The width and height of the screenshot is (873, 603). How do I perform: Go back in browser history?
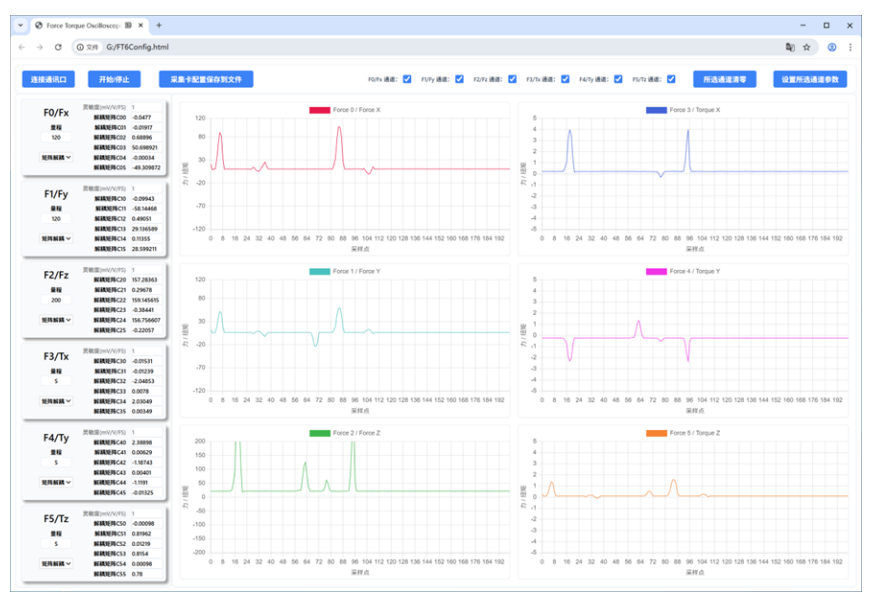click(22, 47)
